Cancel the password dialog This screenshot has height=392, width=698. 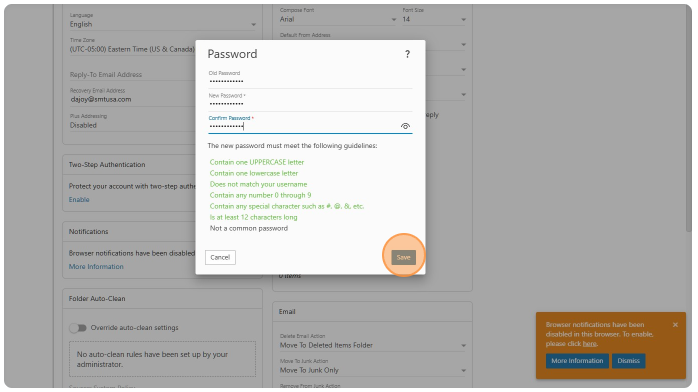coord(220,257)
